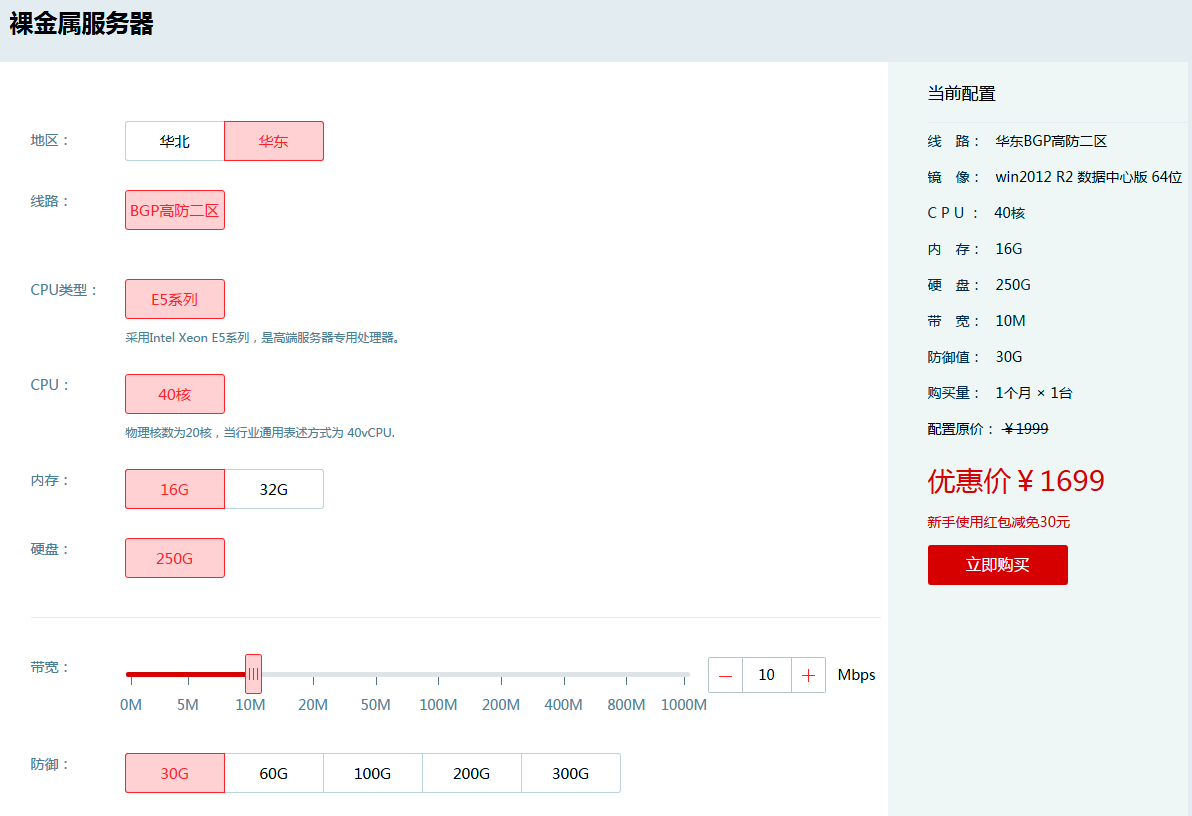
Task: Click the 立即购买 buy now button
Action: 997,565
